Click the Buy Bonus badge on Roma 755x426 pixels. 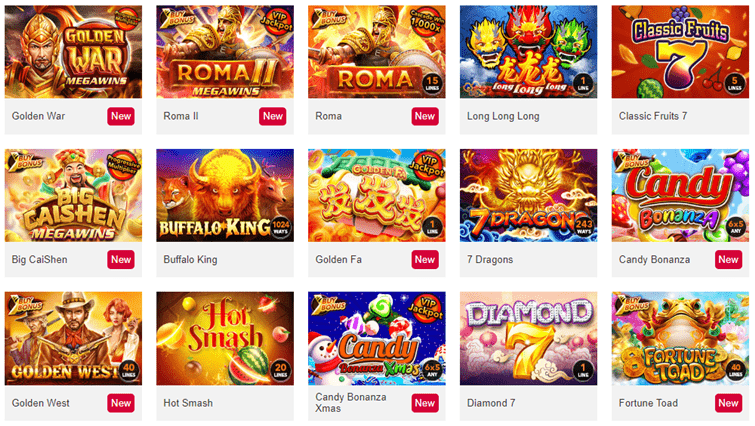[330, 19]
